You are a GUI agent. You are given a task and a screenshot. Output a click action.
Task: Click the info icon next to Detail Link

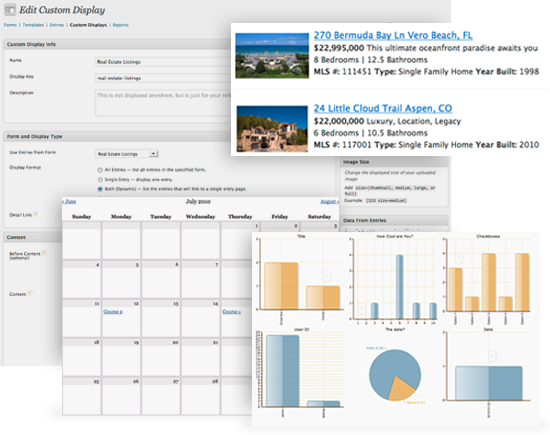point(35,214)
